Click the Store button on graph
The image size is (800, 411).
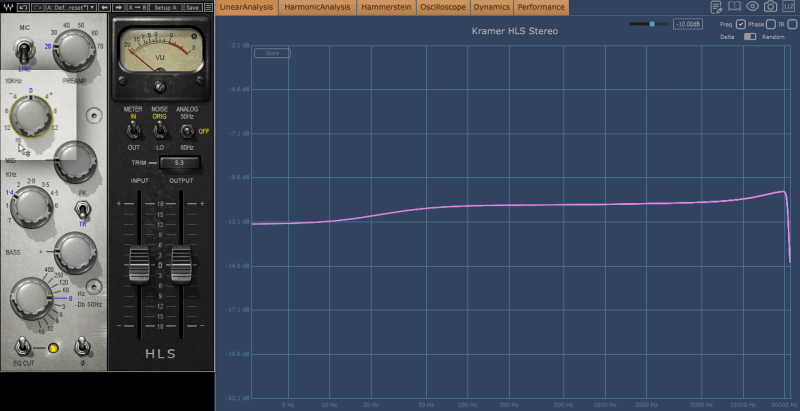[272, 53]
